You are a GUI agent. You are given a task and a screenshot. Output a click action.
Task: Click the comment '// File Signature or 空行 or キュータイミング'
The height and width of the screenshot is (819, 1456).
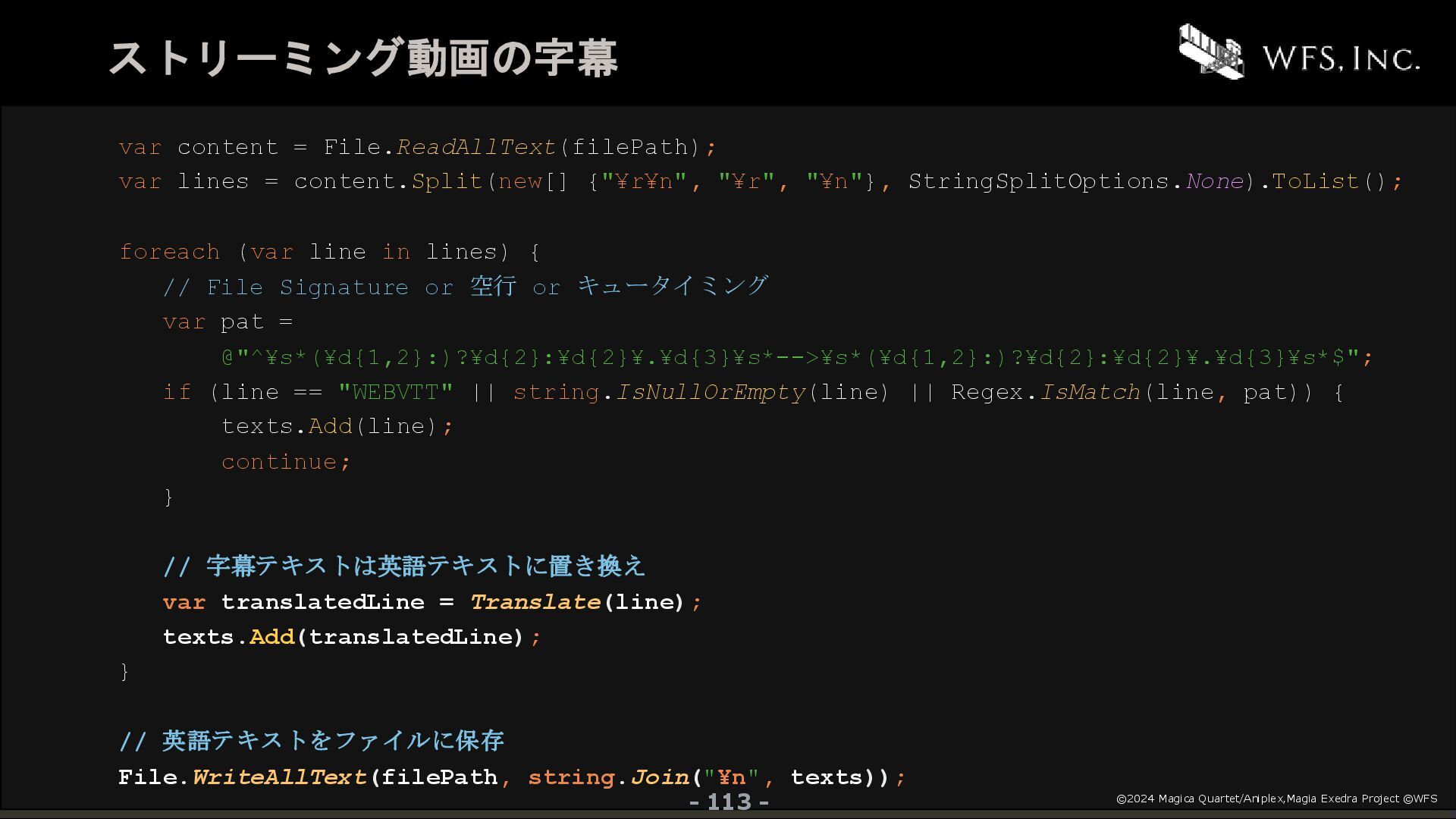[466, 287]
